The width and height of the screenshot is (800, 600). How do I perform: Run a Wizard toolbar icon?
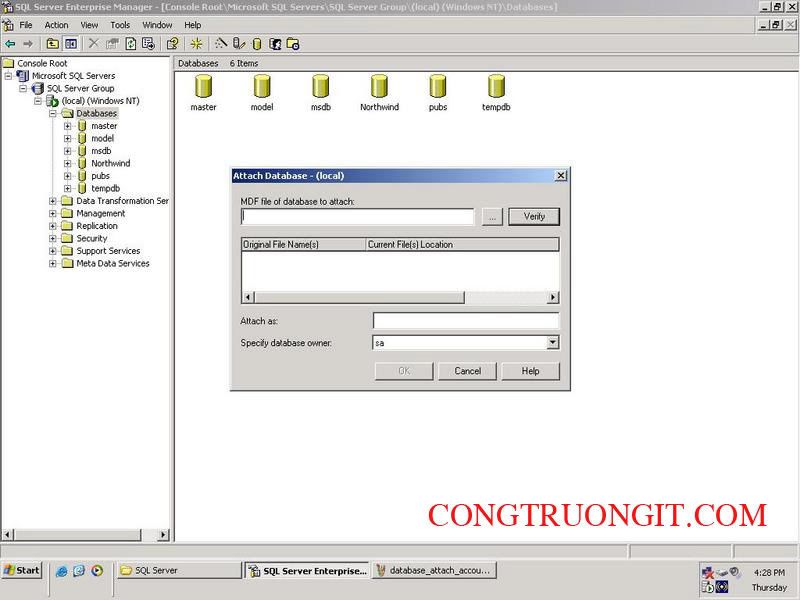pyautogui.click(x=220, y=44)
